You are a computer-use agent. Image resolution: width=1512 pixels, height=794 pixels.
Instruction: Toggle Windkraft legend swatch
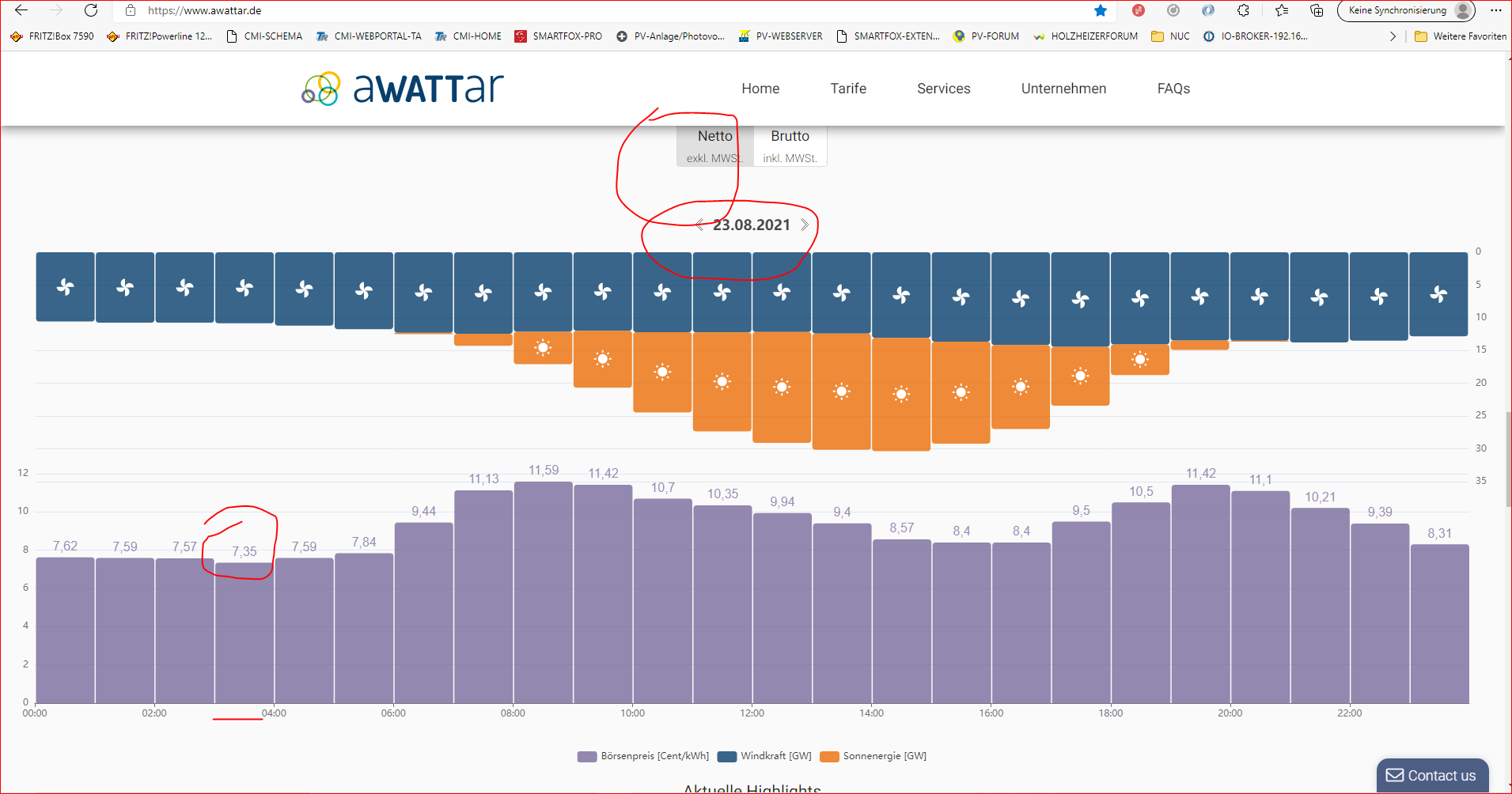(727, 757)
